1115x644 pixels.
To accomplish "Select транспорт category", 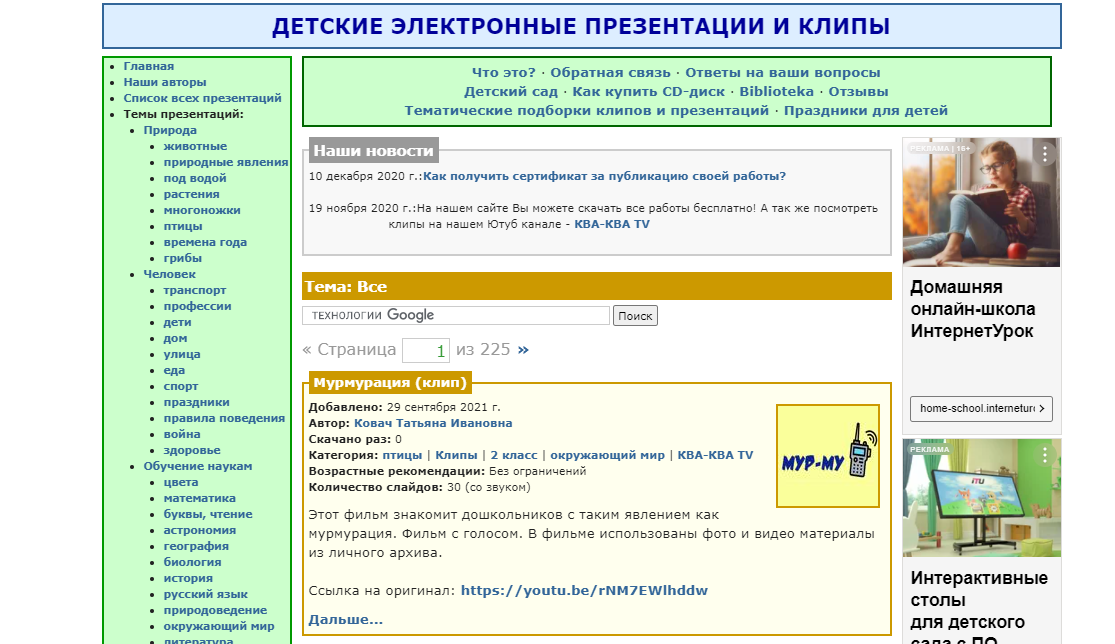I will 195,290.
